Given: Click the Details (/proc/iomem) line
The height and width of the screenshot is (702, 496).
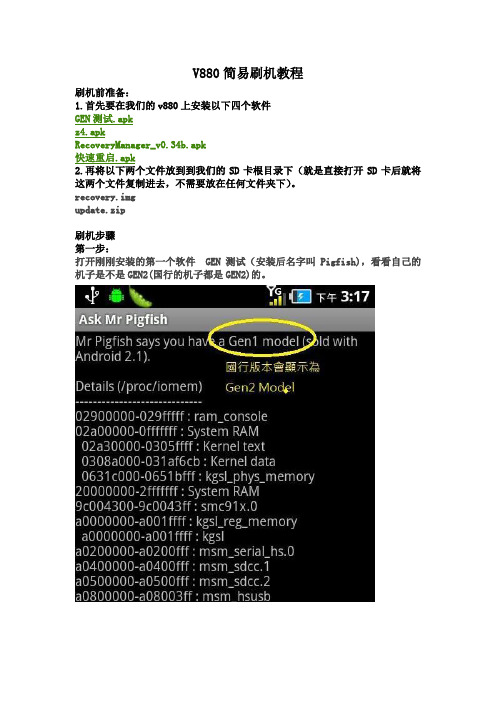Looking at the screenshot, I should (139, 387).
